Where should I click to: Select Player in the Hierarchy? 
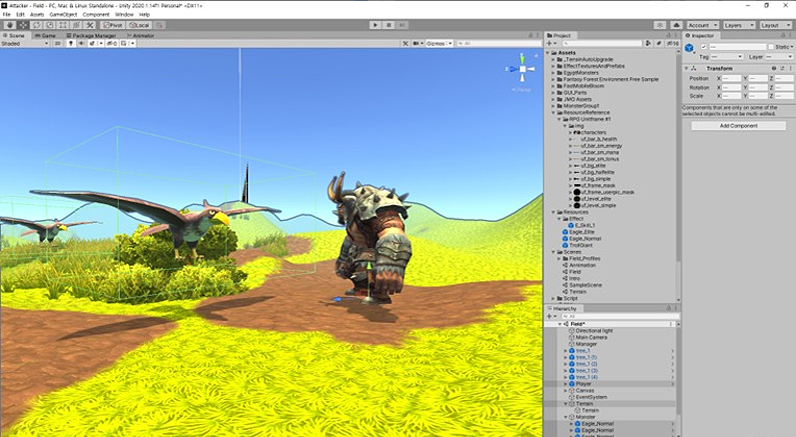(x=583, y=384)
